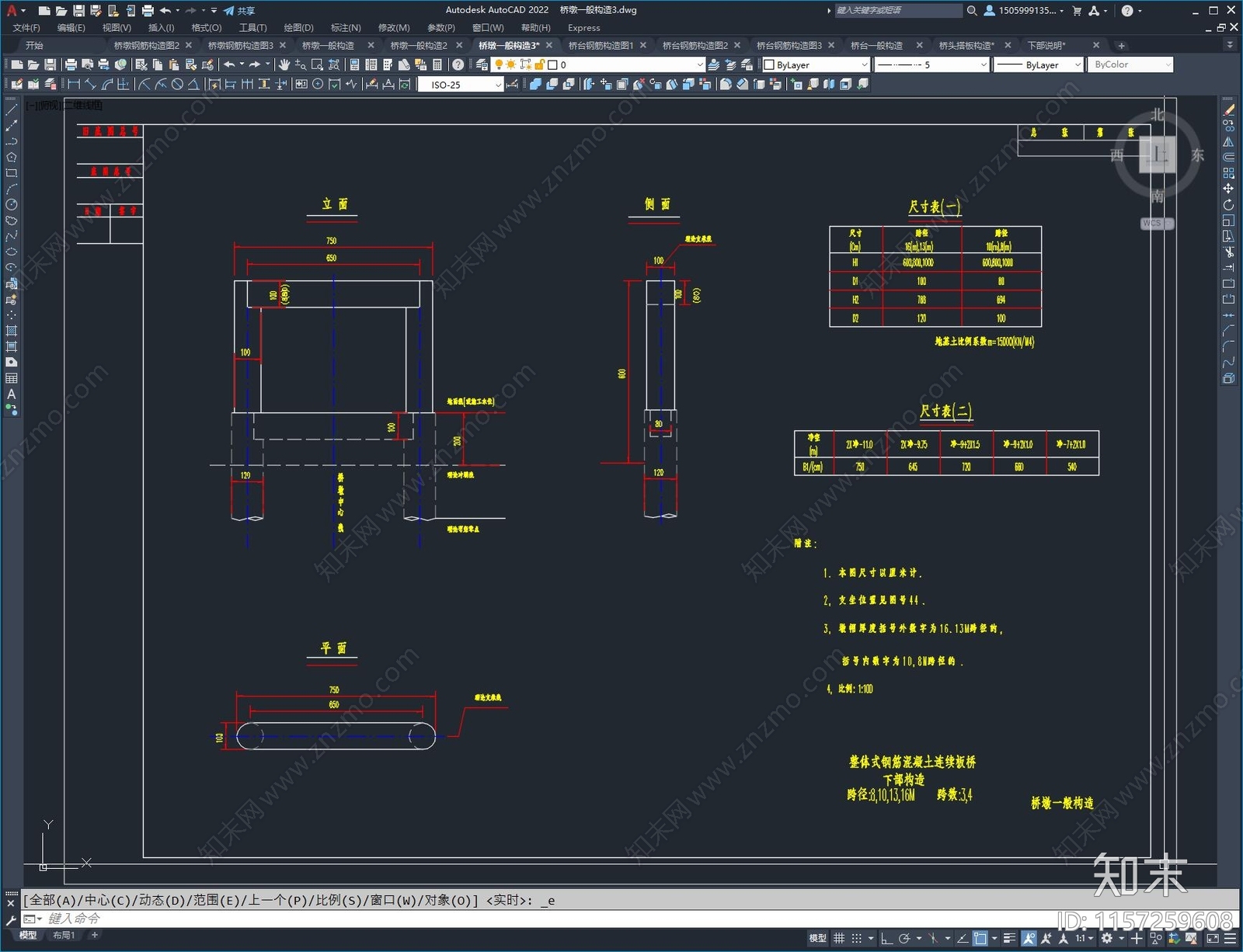Toggle annotation visibility in status bar
Image resolution: width=1243 pixels, height=952 pixels.
pos(1029,939)
